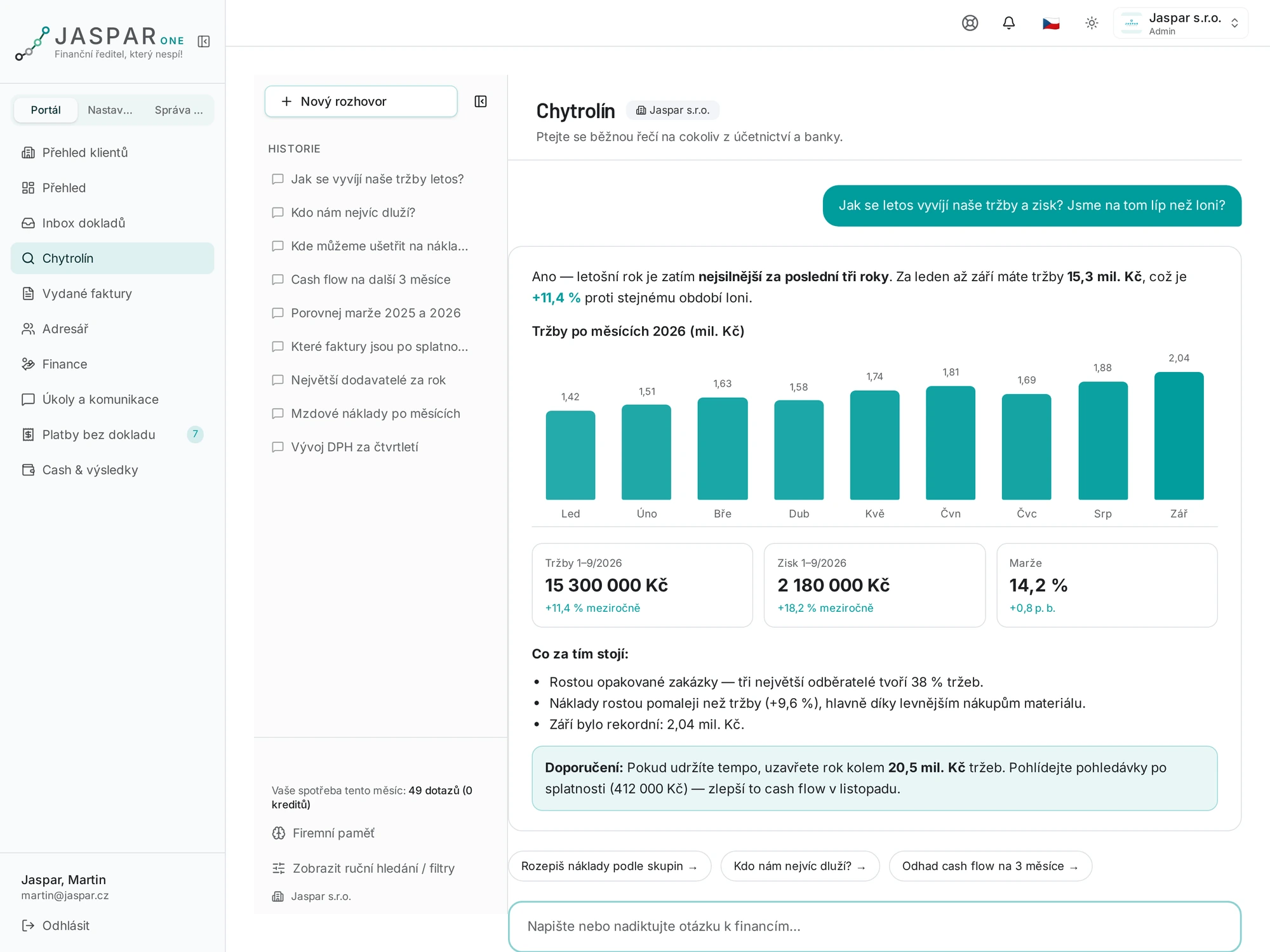The width and height of the screenshot is (1270, 952).
Task: Open history chat Mzdové náklady po měsících
Action: point(375,413)
